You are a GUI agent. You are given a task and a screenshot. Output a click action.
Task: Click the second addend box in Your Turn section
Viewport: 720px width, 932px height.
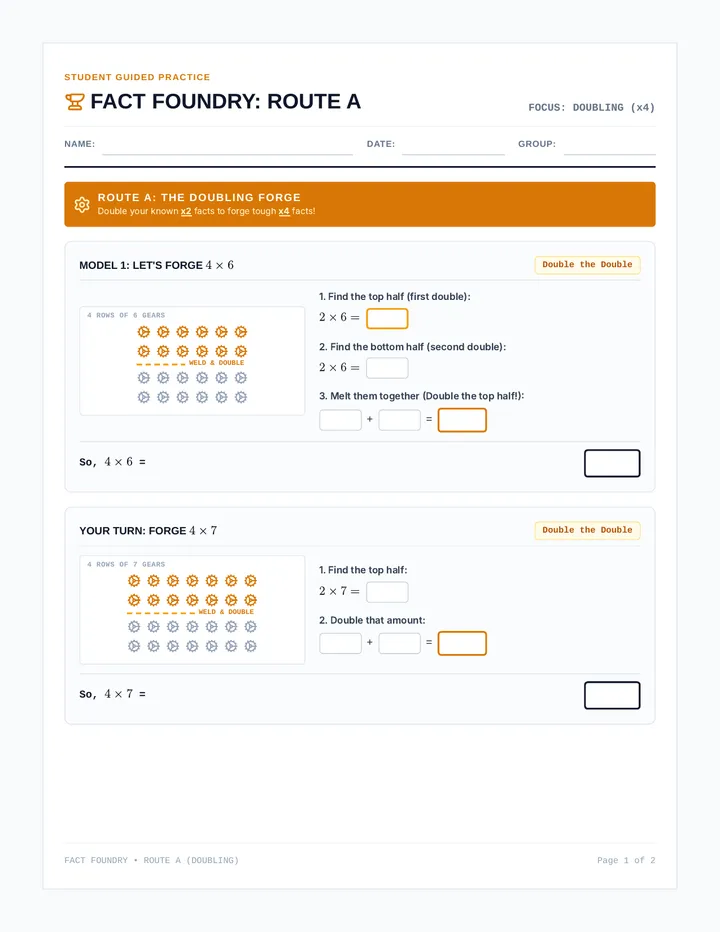tap(400, 643)
